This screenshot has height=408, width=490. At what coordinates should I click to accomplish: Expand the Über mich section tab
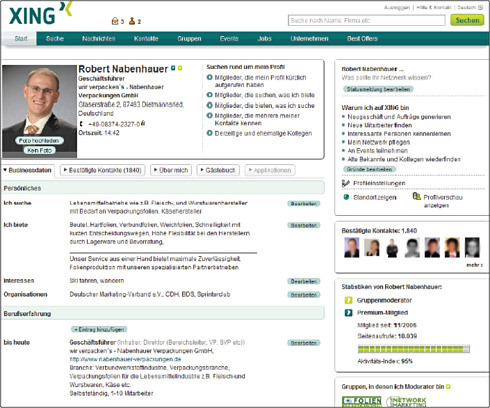point(171,170)
